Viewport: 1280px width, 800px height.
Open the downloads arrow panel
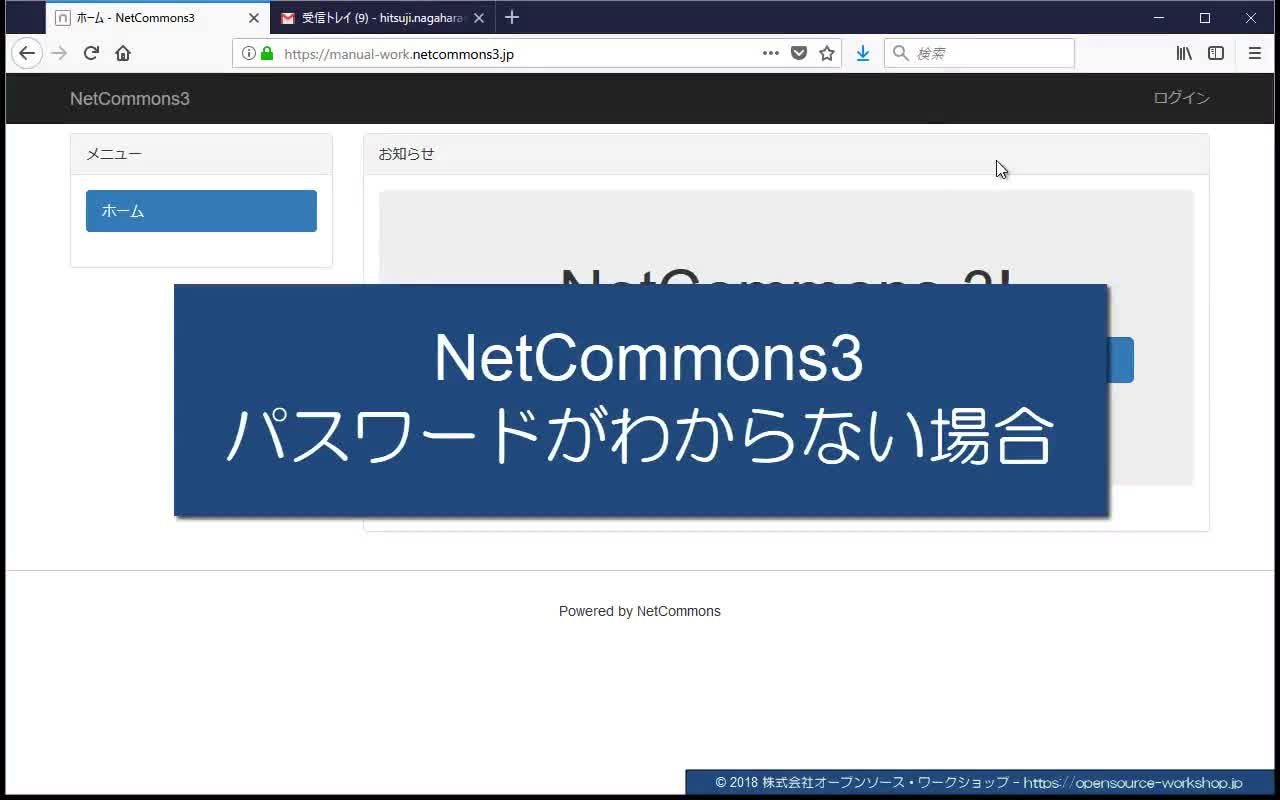[x=863, y=53]
